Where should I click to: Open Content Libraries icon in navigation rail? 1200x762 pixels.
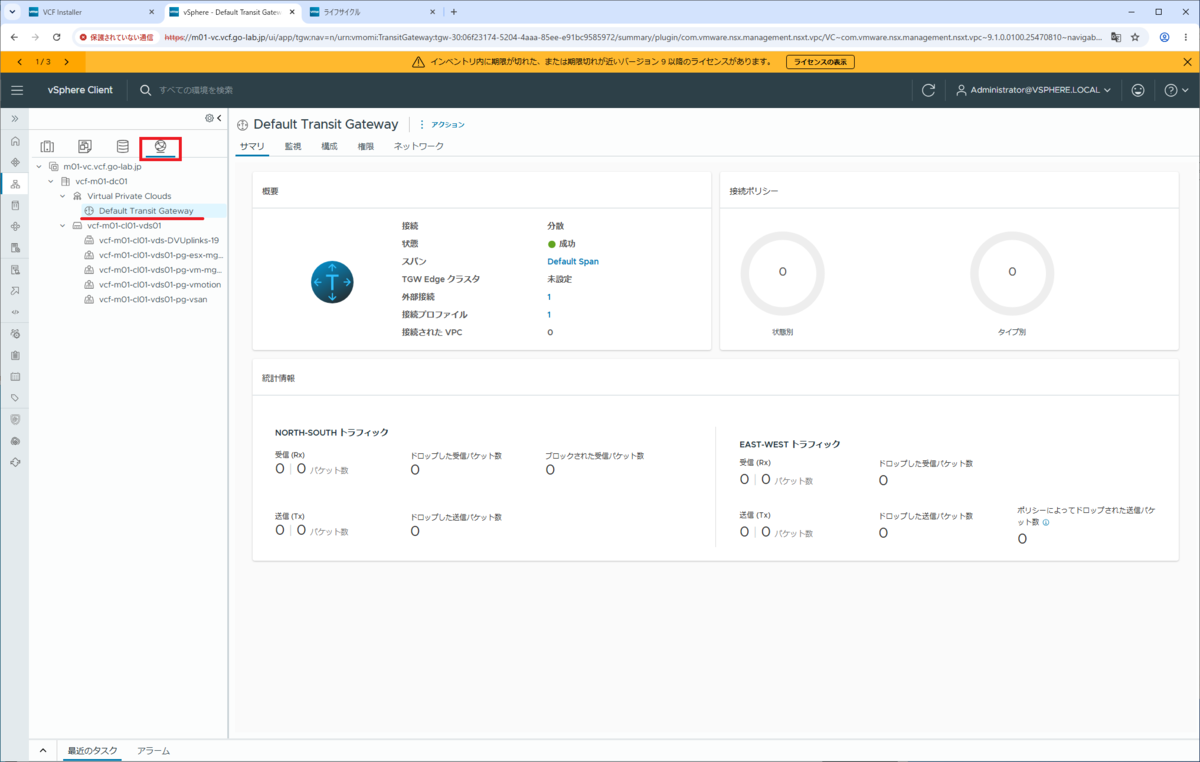click(x=15, y=205)
